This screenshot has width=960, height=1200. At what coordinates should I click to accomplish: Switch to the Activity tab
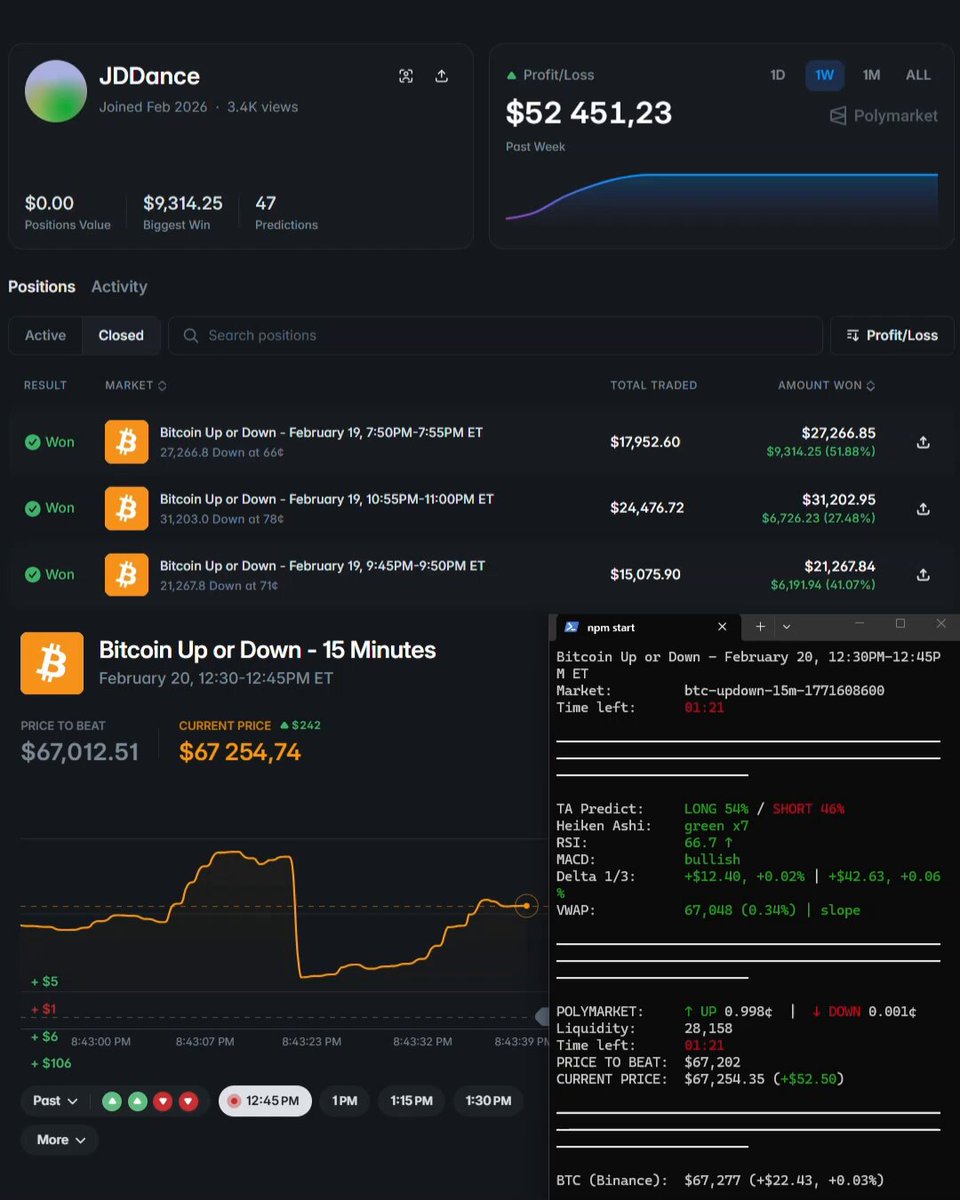tap(119, 286)
